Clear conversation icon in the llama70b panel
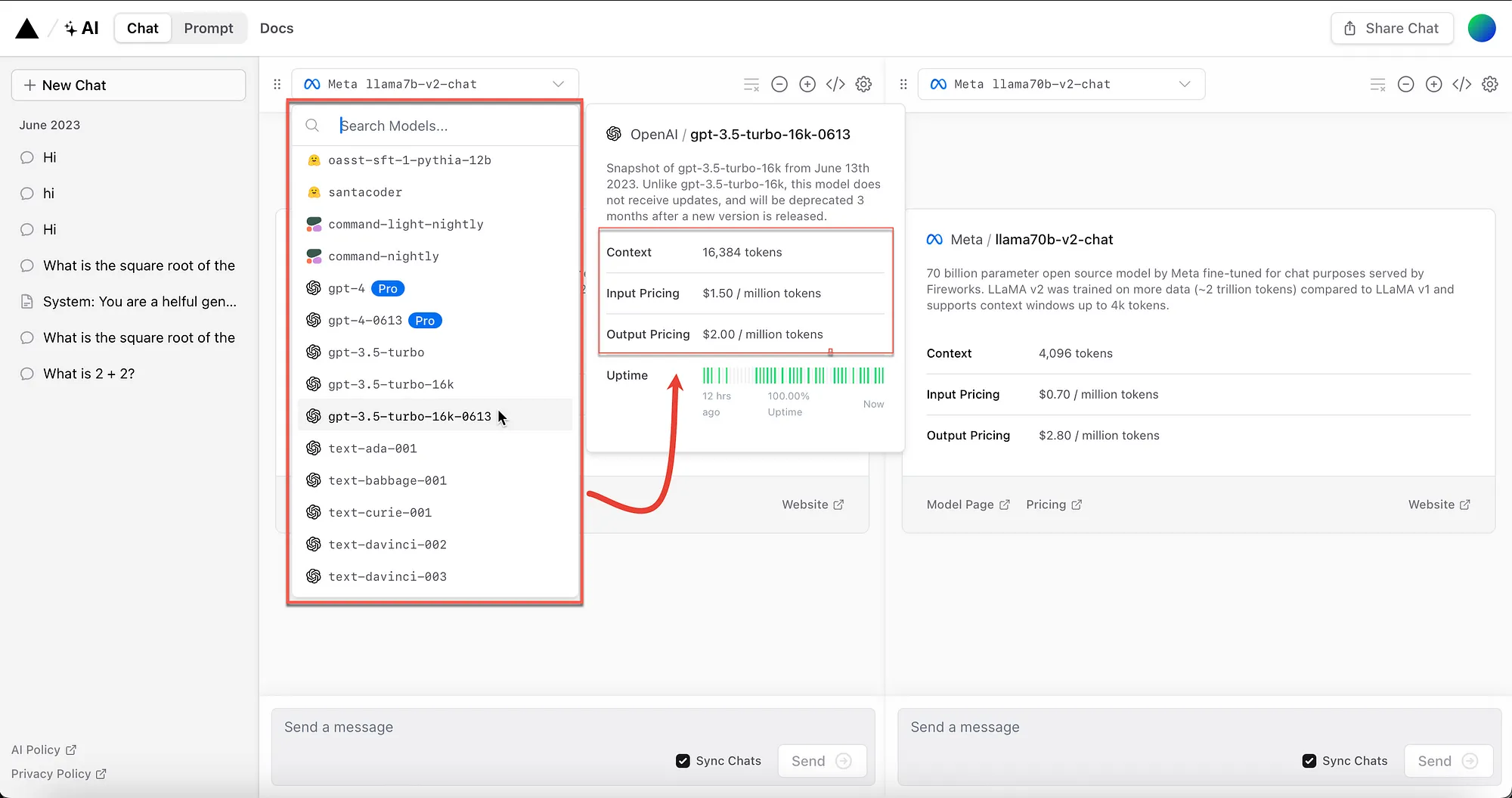Image resolution: width=1512 pixels, height=798 pixels. point(1378,84)
